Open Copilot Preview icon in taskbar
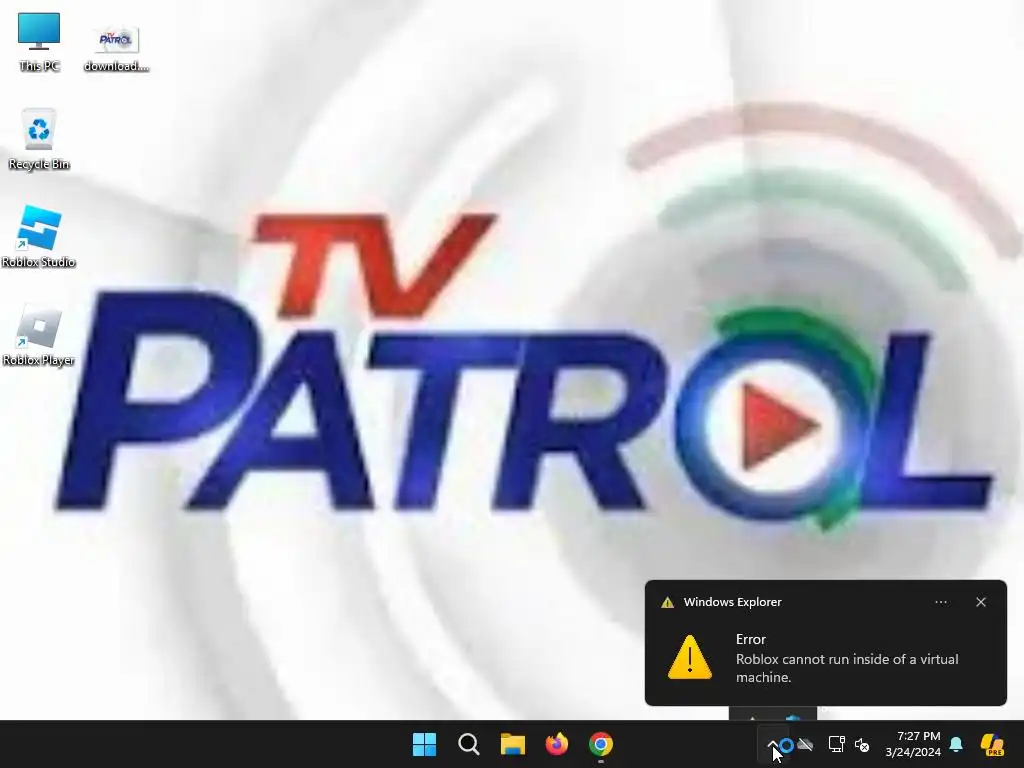Image resolution: width=1024 pixels, height=768 pixels. [993, 744]
